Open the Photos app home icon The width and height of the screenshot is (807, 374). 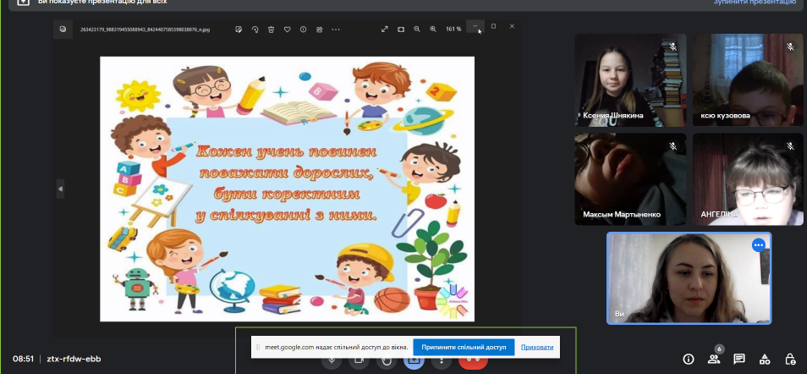tap(63, 29)
